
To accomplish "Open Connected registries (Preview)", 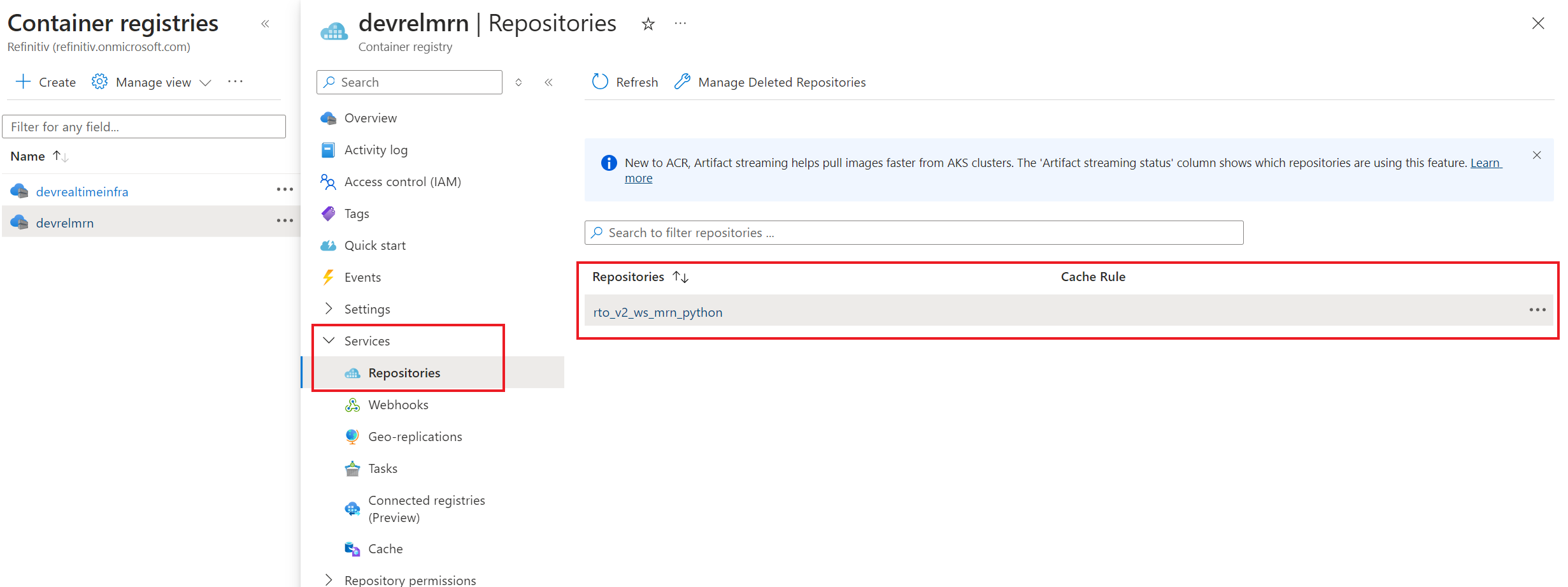I will tap(427, 509).
